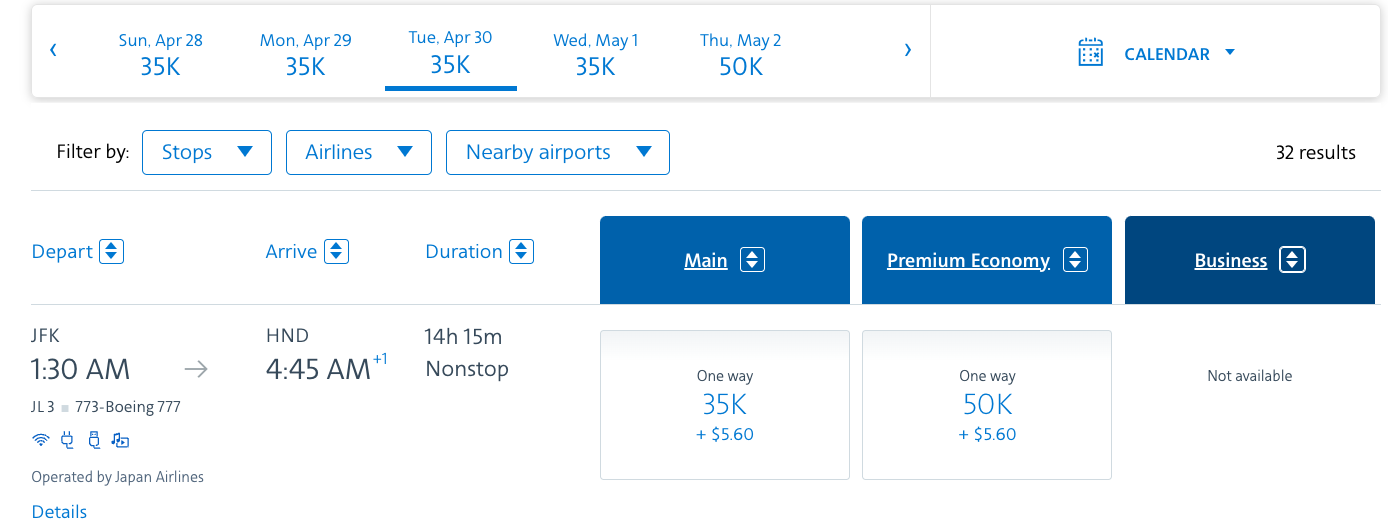Click the next dates right arrow
1388x530 pixels.
point(907,49)
